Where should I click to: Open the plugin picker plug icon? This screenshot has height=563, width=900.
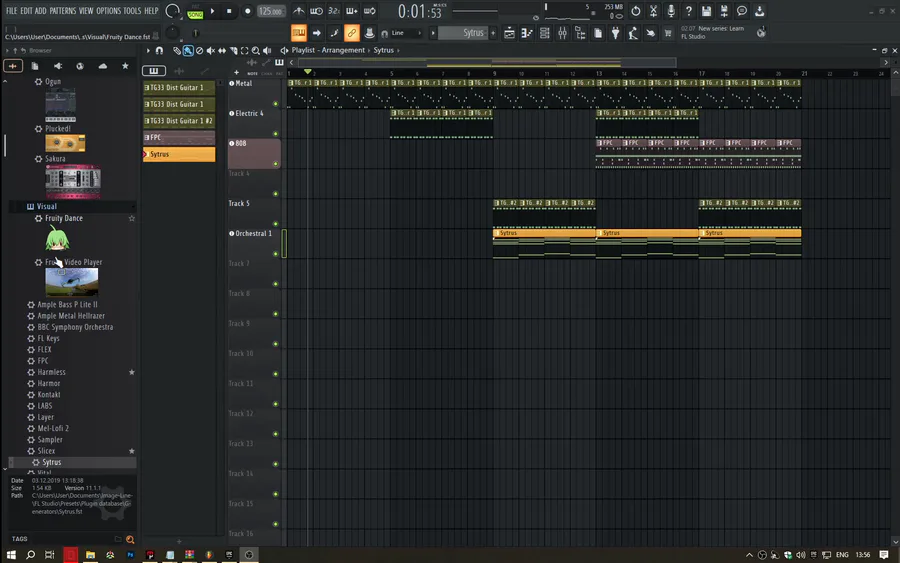615,33
